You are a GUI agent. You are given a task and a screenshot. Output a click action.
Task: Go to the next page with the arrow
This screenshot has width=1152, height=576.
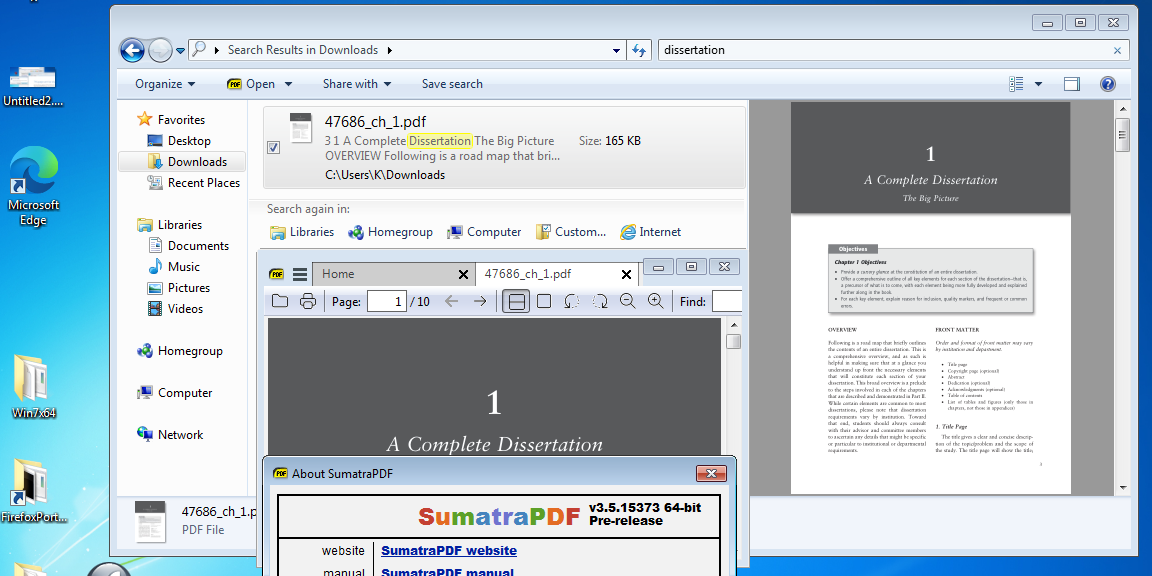click(x=480, y=300)
